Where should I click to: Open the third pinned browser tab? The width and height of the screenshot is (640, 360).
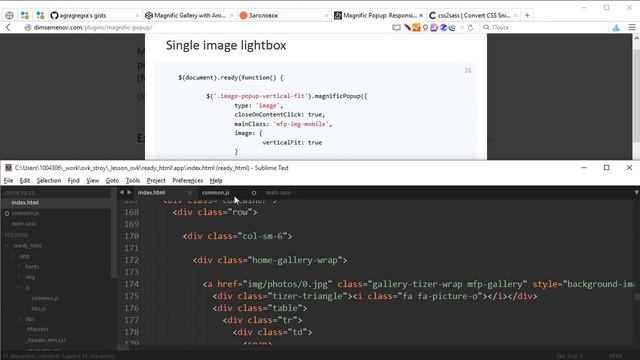(x=40, y=16)
